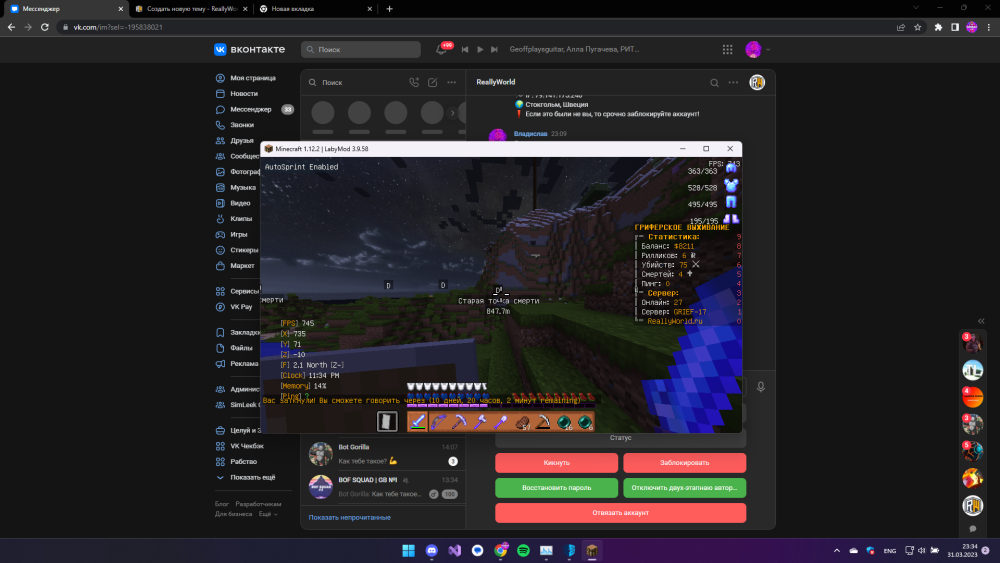Open the ReallyWorld conversation options menu
The height and width of the screenshot is (563, 1000).
(x=733, y=82)
